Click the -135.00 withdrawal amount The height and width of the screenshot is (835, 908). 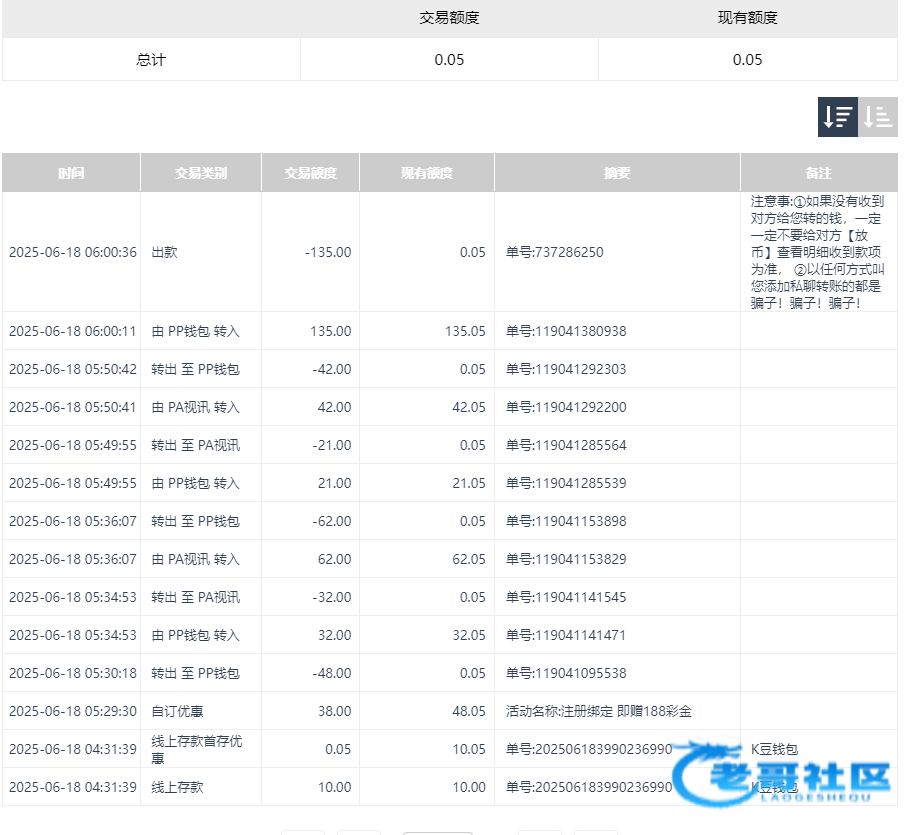(328, 252)
